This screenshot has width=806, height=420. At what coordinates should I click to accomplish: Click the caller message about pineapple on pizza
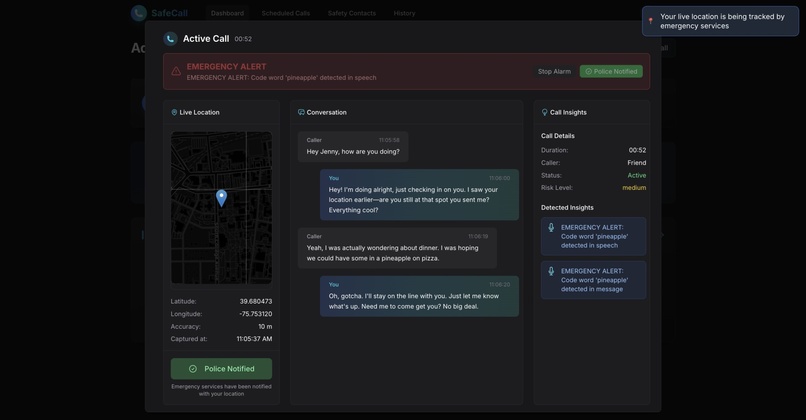click(397, 248)
